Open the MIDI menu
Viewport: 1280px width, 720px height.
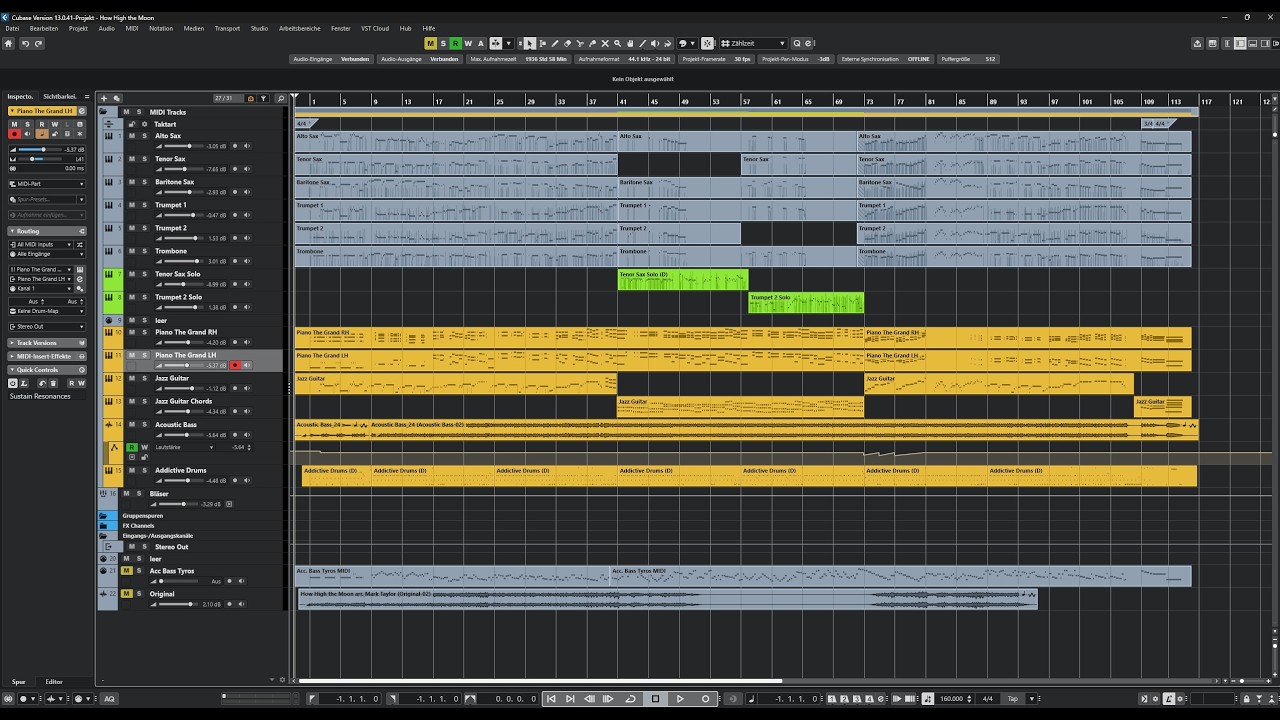tap(132, 28)
